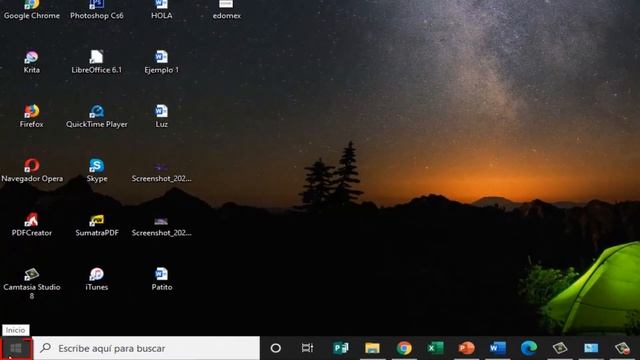Select the Camtasia Studio 8 desktop shortcut

[x=31, y=284]
